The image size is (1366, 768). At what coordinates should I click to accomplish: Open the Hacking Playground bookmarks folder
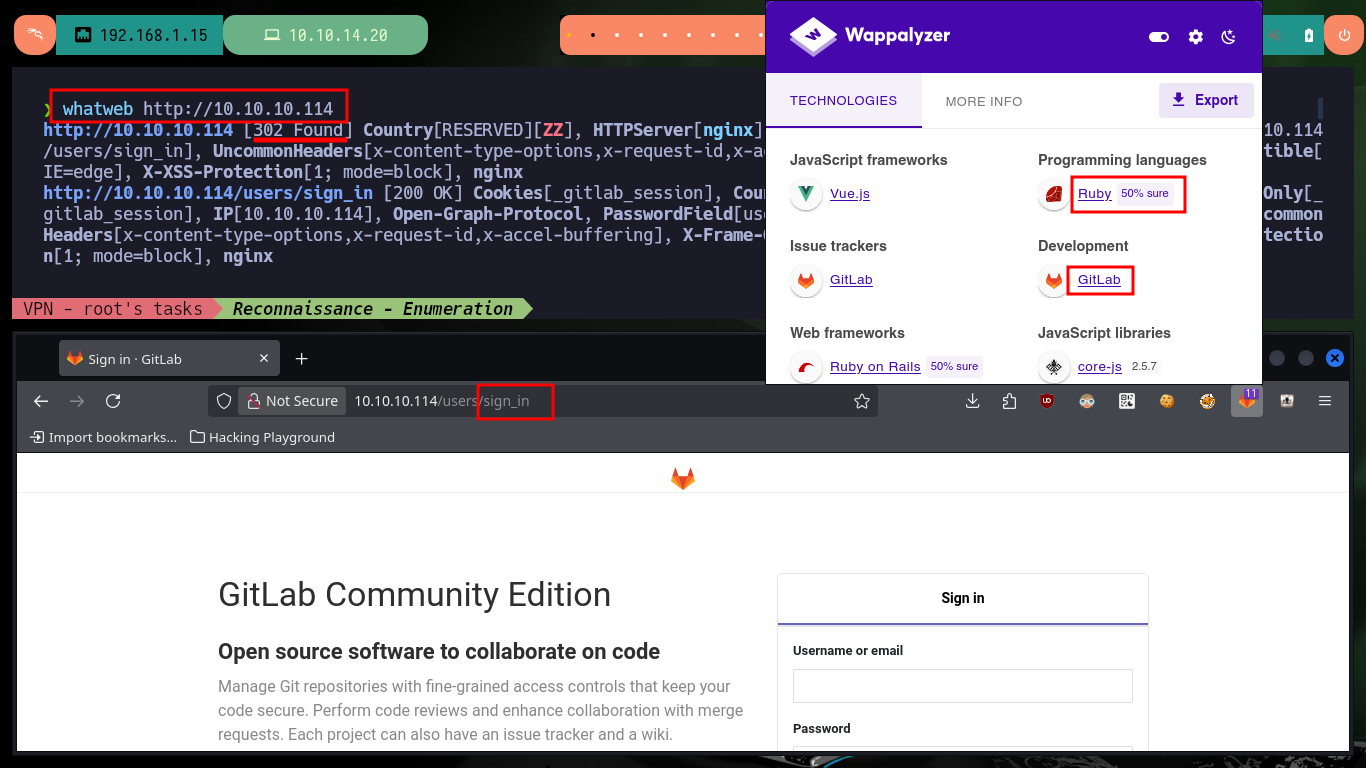click(262, 437)
